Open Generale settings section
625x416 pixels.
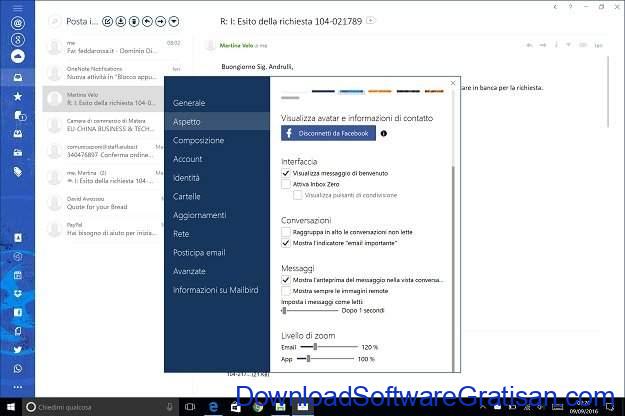pyautogui.click(x=217, y=103)
